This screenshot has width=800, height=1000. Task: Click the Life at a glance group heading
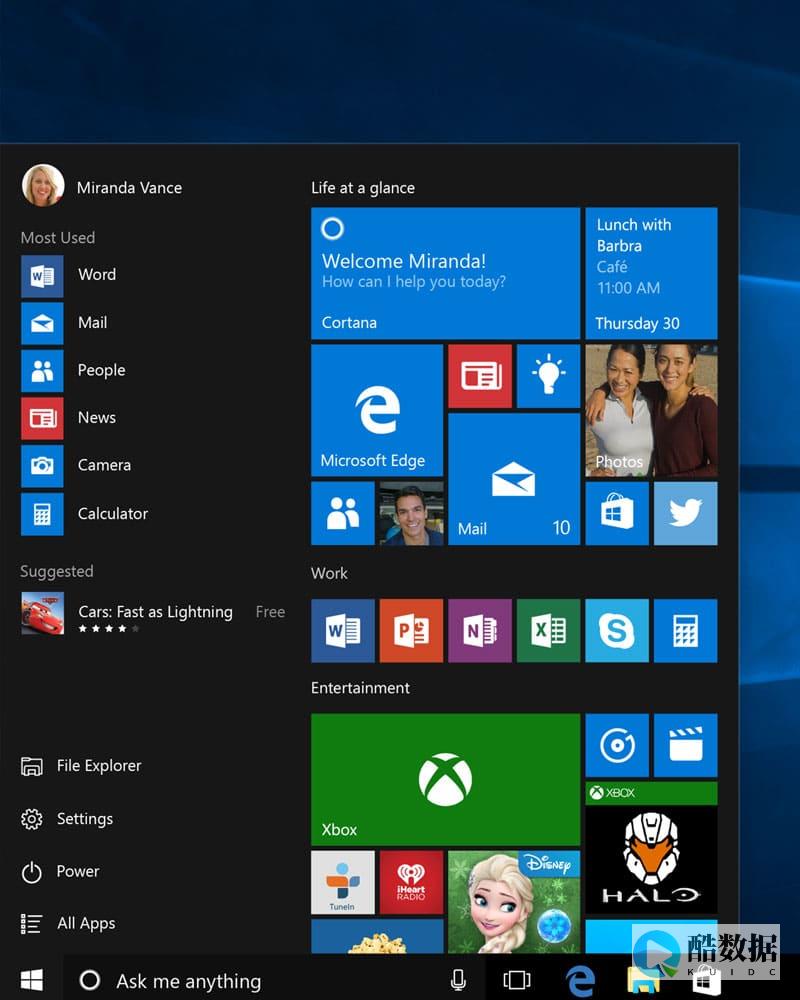click(363, 188)
